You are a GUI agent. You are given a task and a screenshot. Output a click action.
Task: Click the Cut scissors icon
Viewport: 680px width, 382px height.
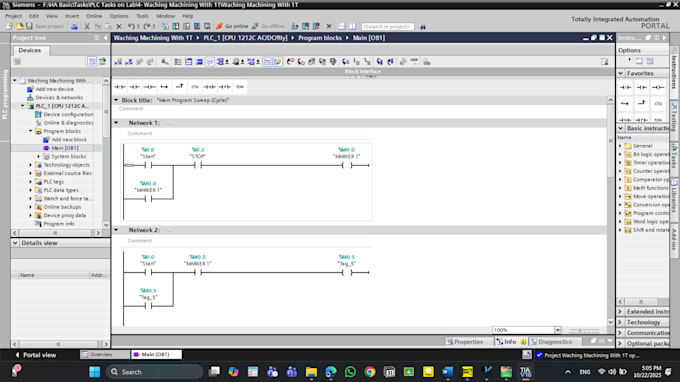click(87, 26)
